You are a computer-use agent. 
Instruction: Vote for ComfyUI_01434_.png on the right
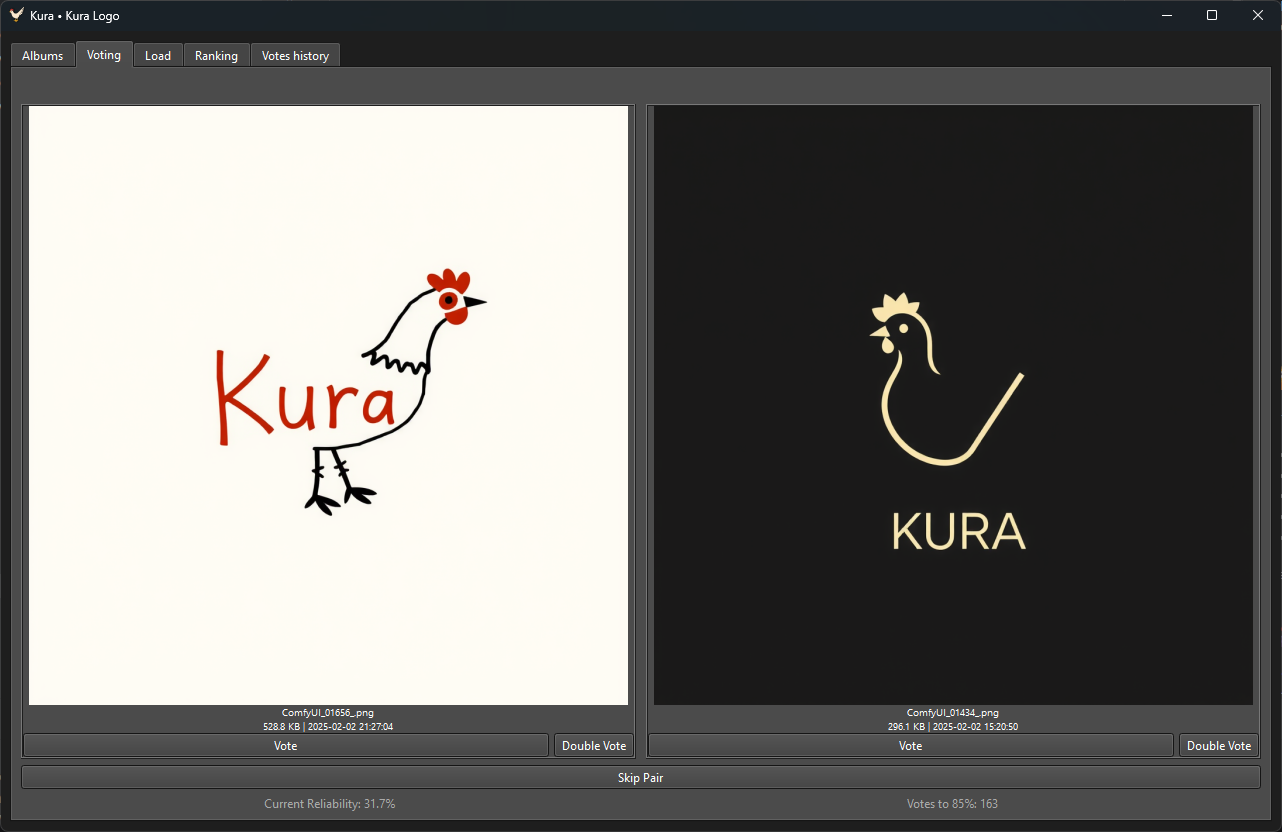910,746
